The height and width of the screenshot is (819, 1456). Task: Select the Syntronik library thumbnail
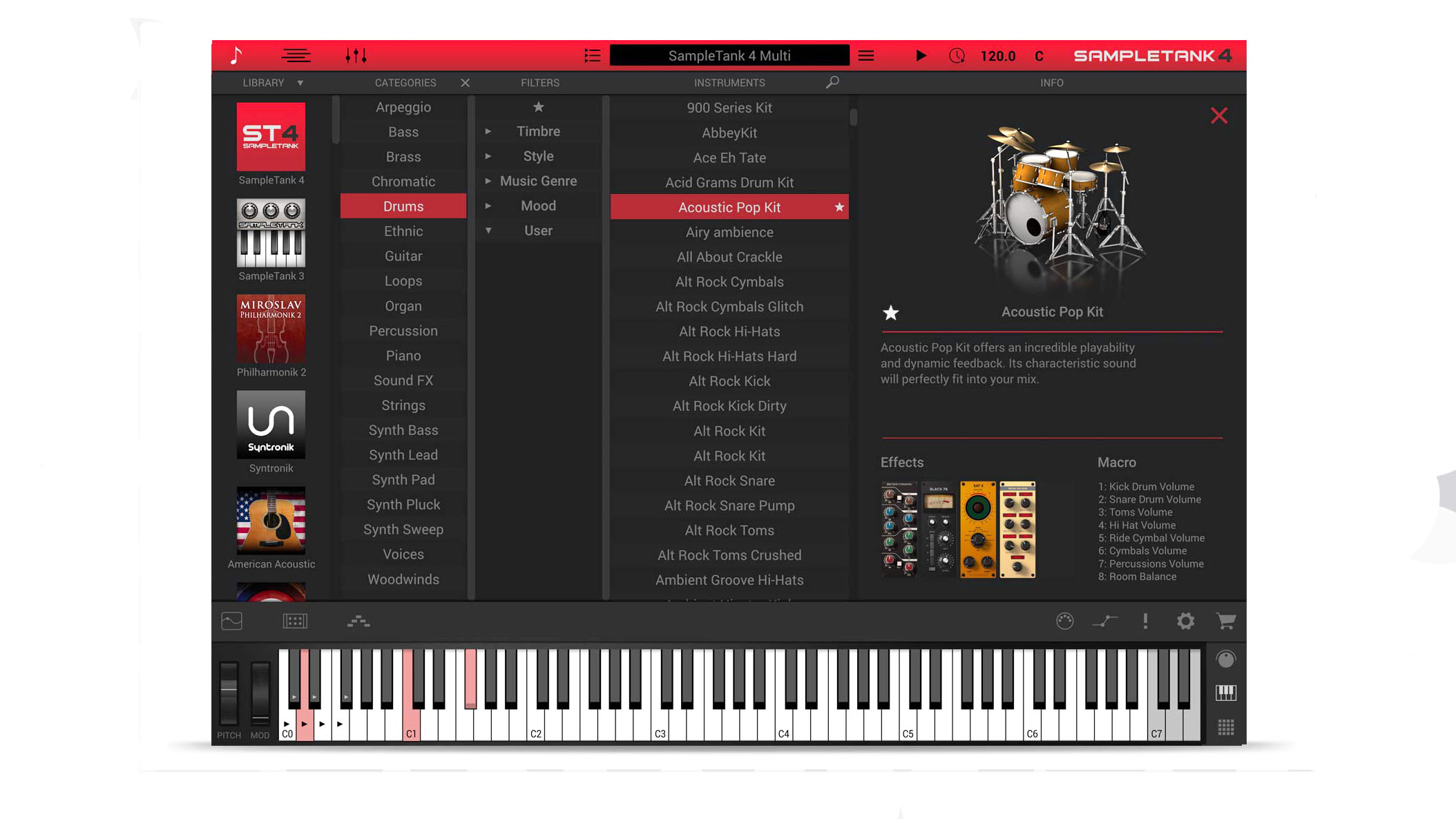coord(271,425)
